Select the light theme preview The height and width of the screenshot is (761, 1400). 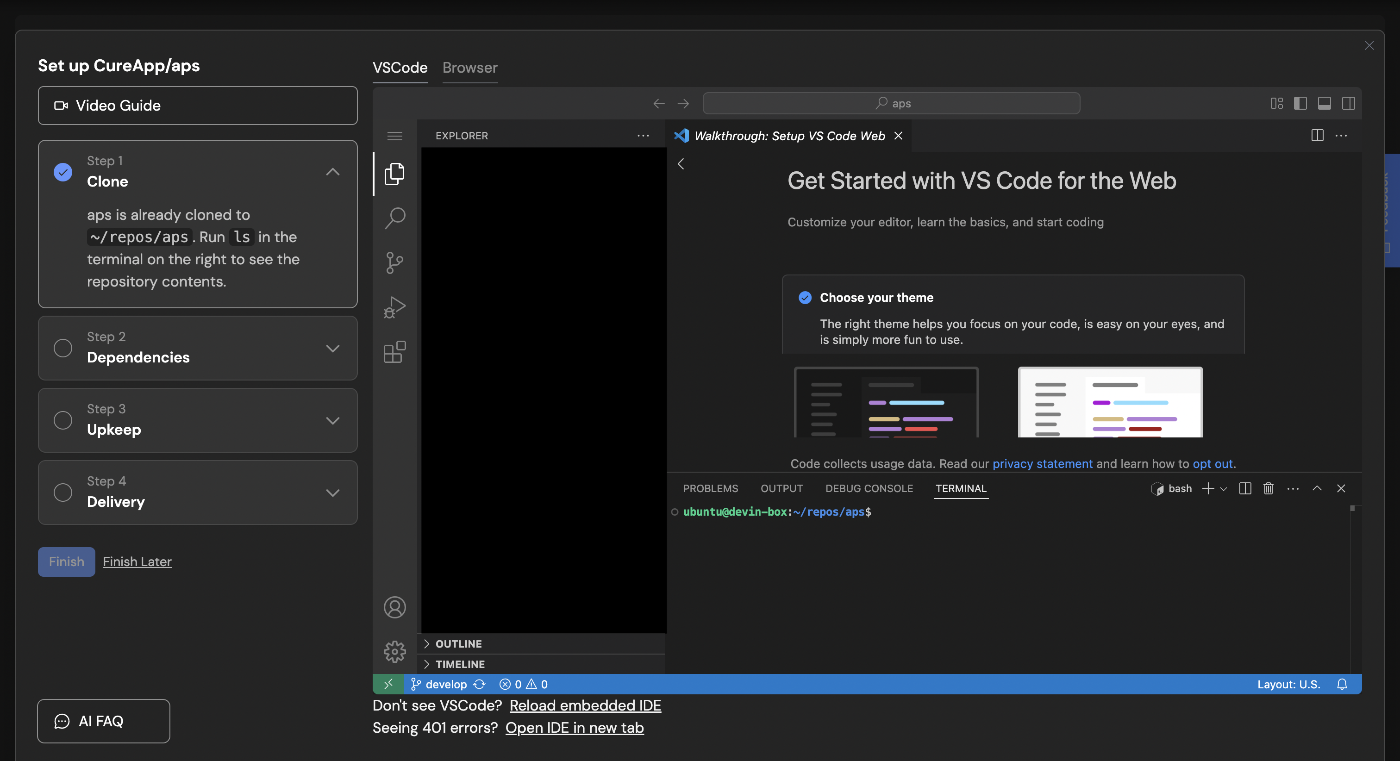click(1110, 402)
